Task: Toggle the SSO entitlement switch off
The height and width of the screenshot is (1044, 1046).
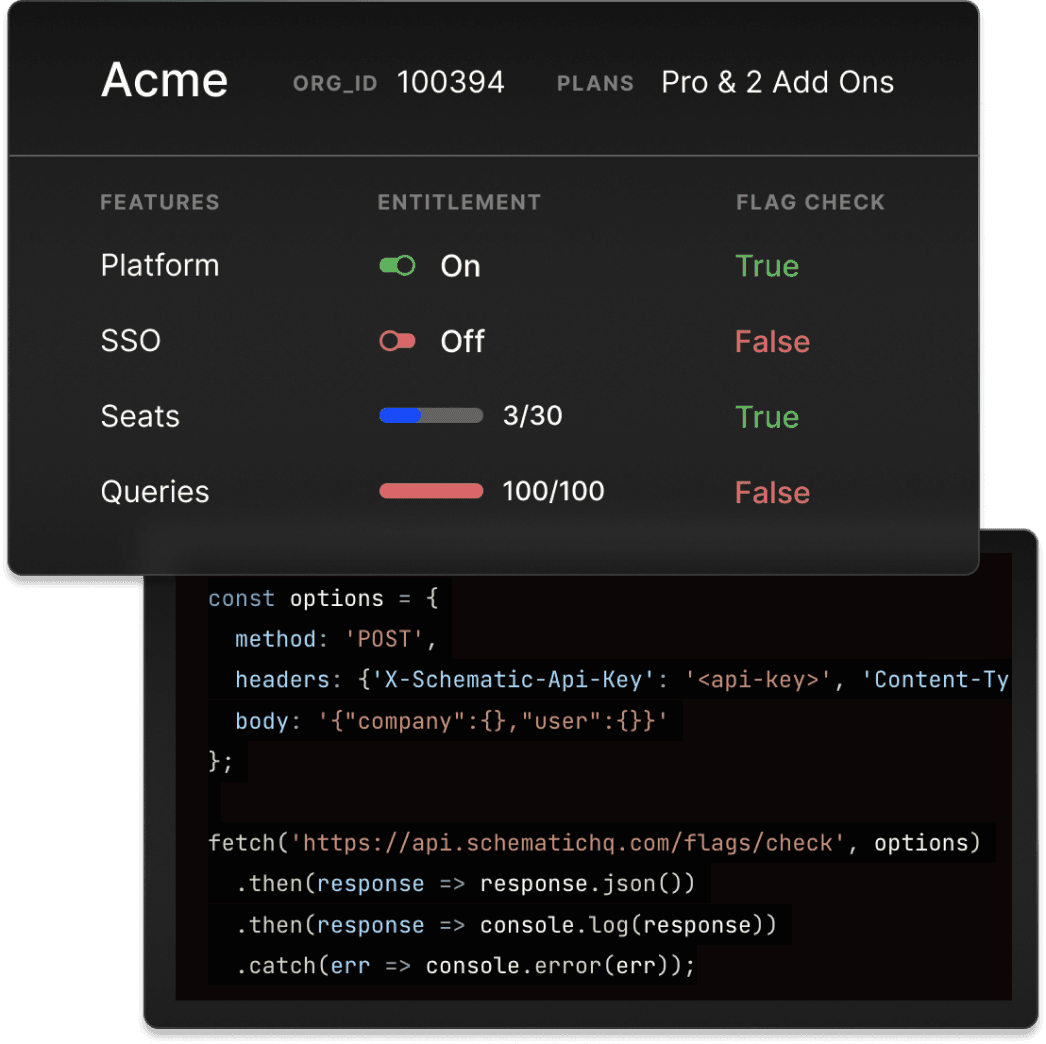Action: tap(397, 342)
